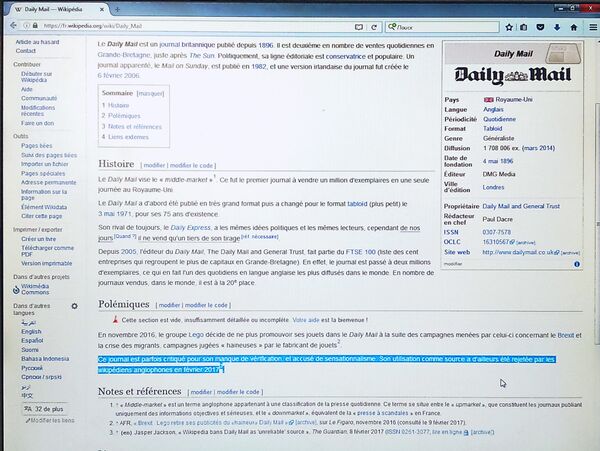600x451 pixels.
Task: Open 'Créer un livre' link
Action: coord(38,239)
